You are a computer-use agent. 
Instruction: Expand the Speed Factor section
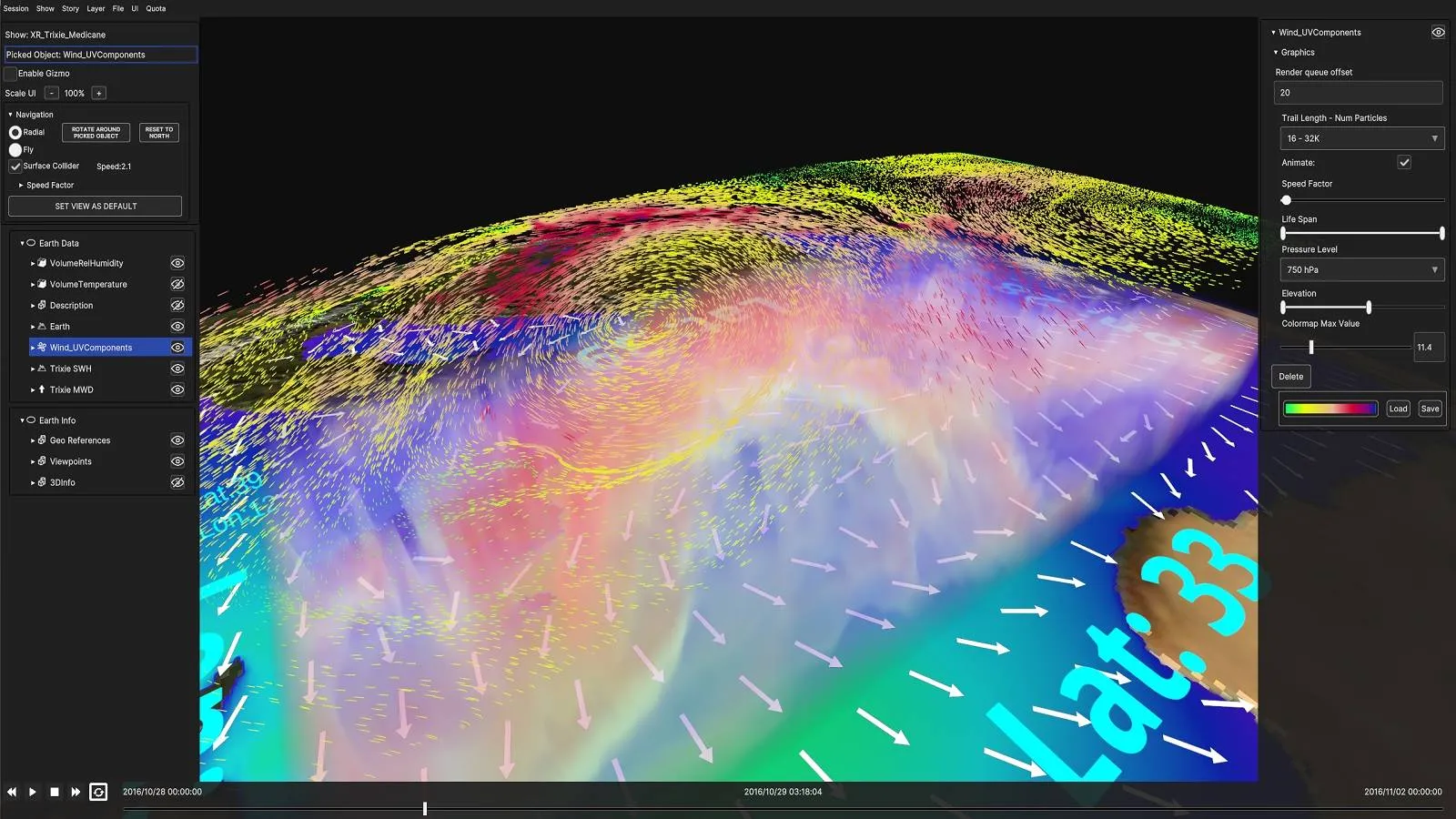[x=21, y=185]
